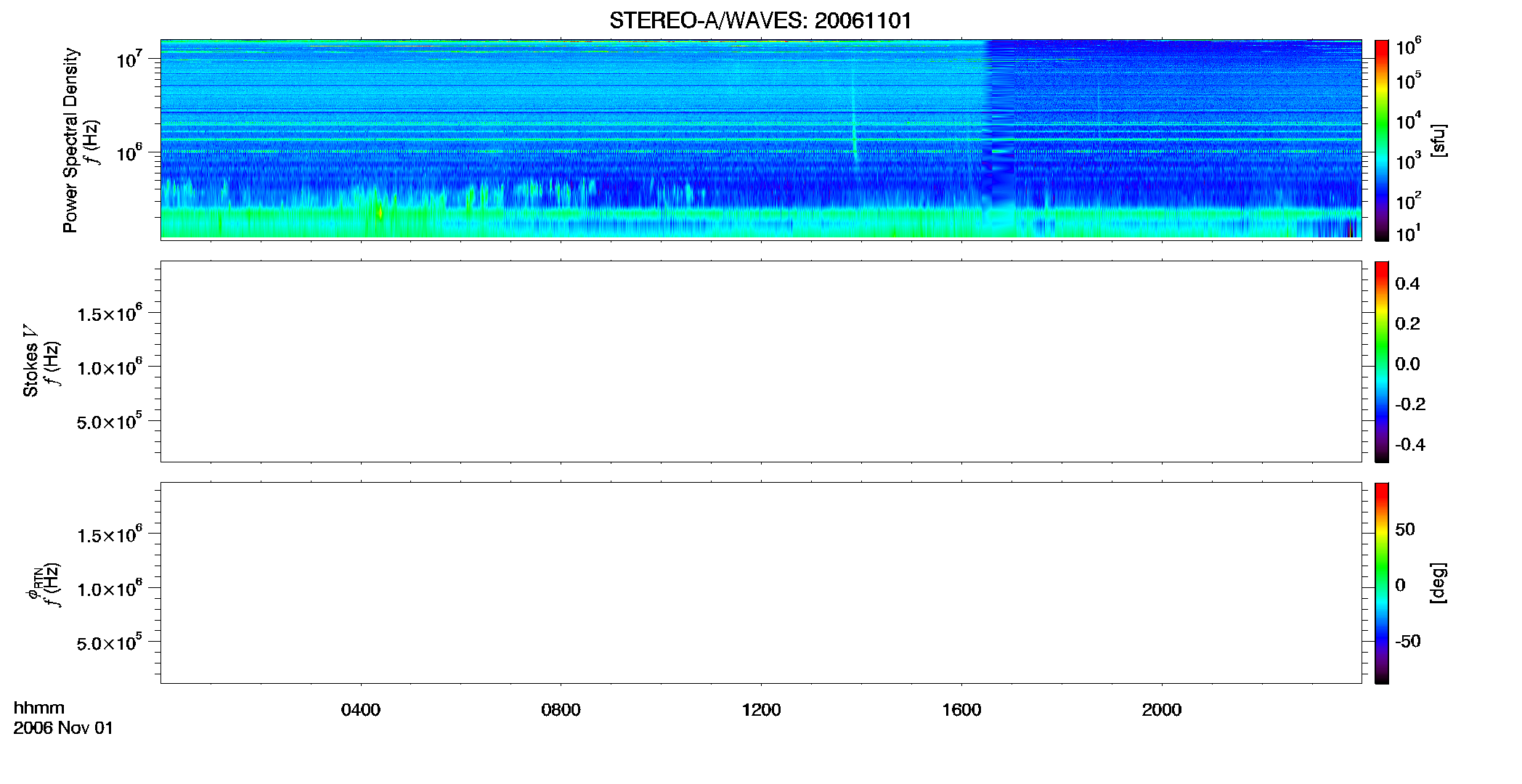
Task: Click the deg color bar in bottom panel
Action: tap(1381, 583)
